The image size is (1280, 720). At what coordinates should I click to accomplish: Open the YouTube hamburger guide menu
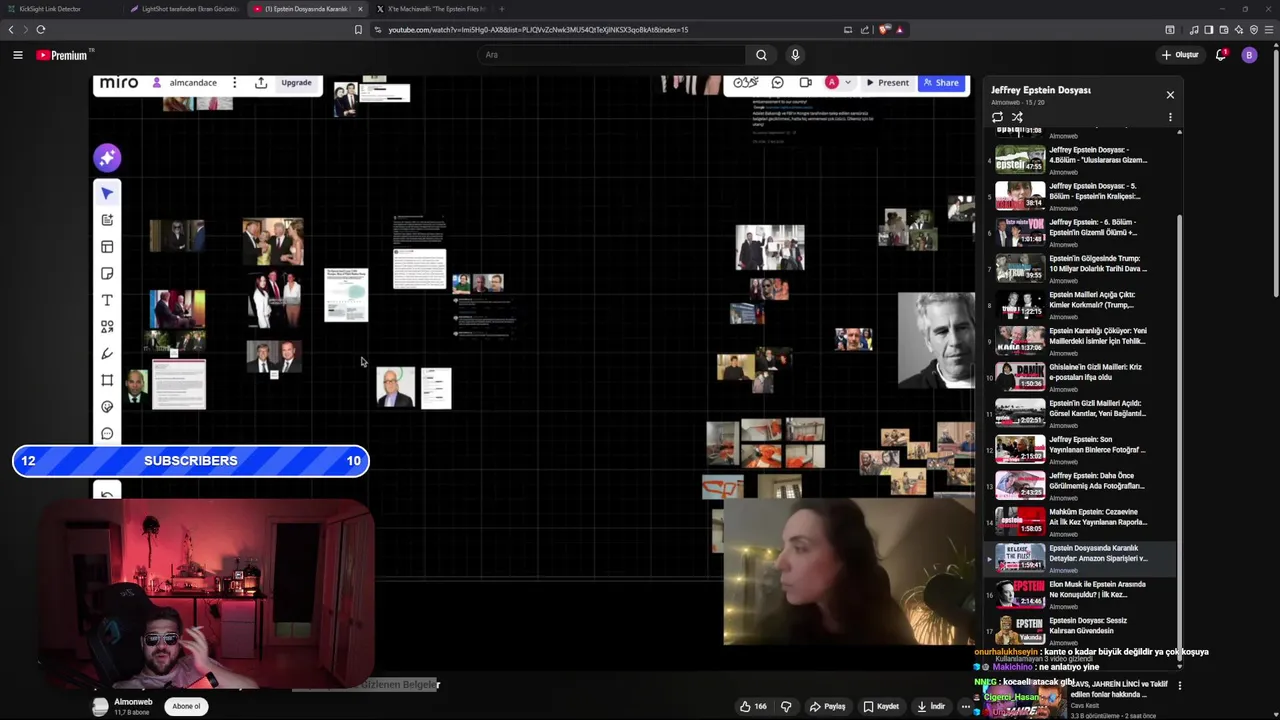pos(17,55)
